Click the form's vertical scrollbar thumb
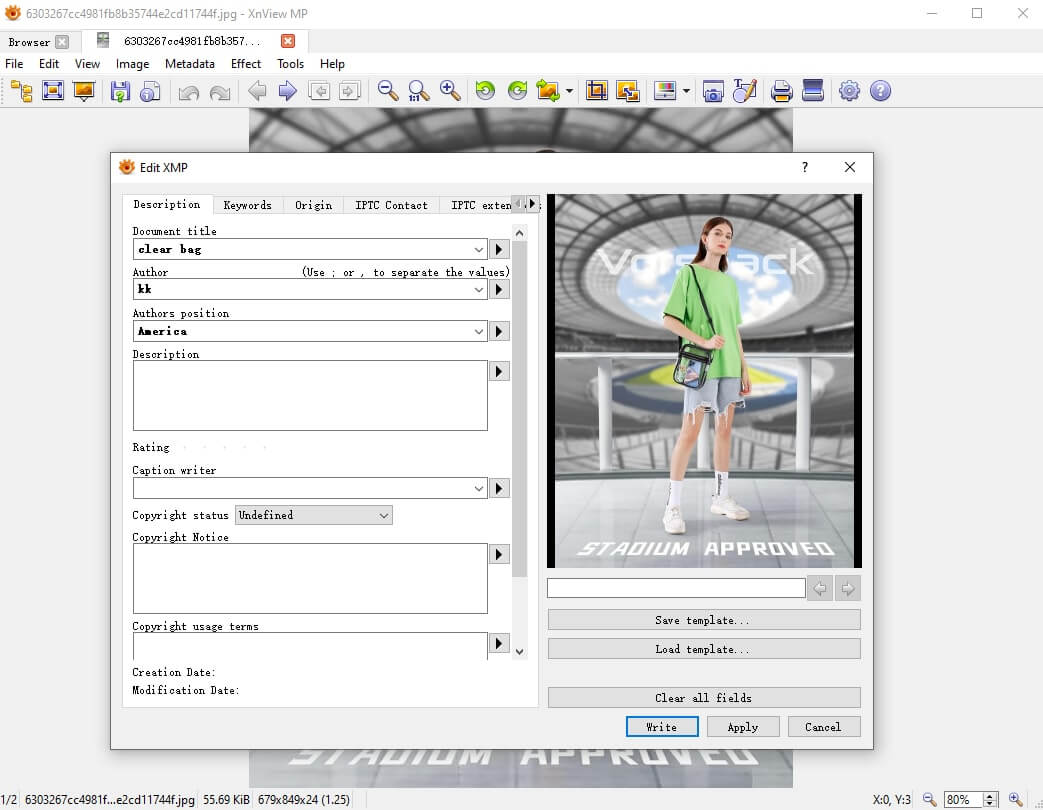The width and height of the screenshot is (1043, 810). 520,409
